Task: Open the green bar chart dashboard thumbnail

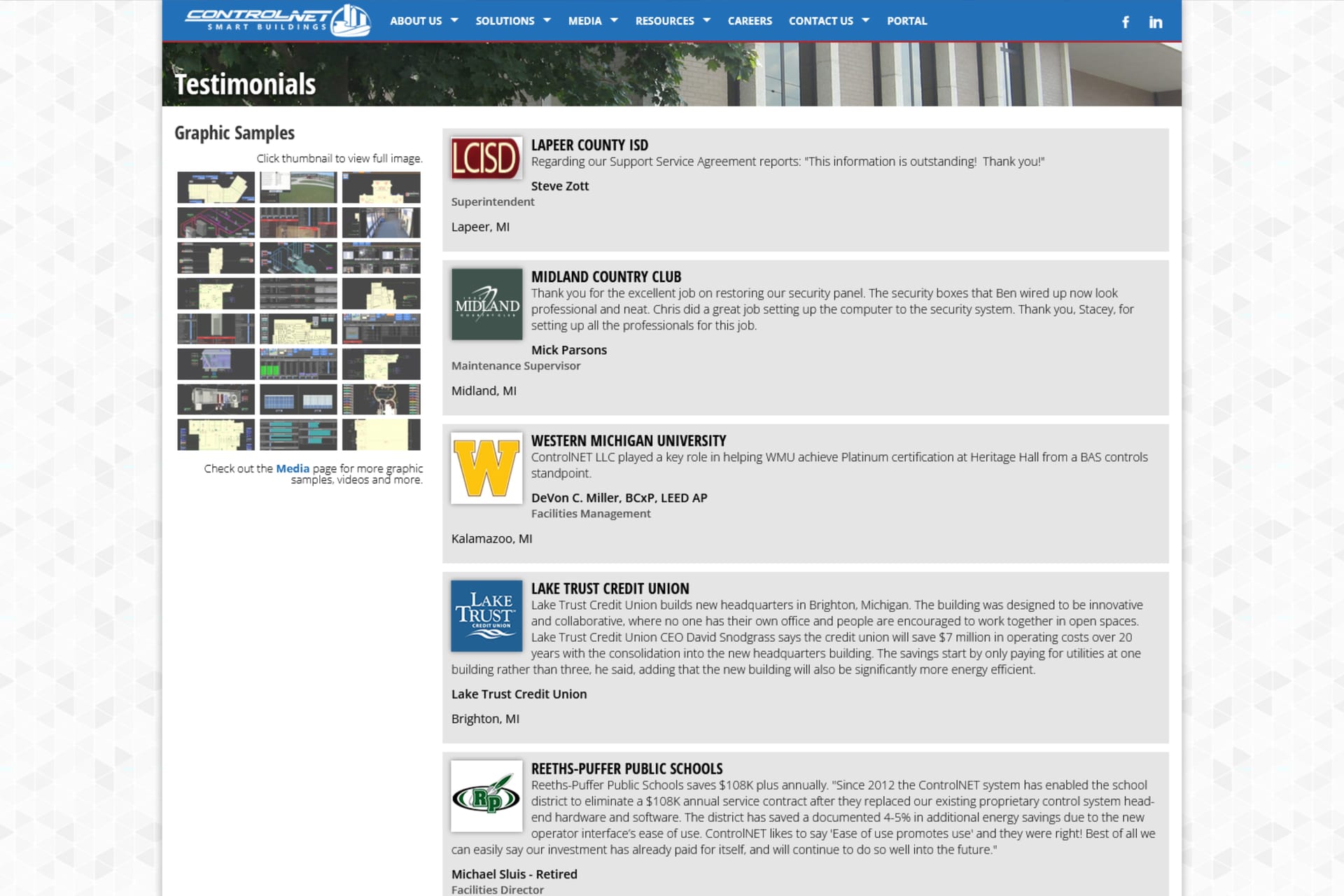Action: tap(298, 364)
